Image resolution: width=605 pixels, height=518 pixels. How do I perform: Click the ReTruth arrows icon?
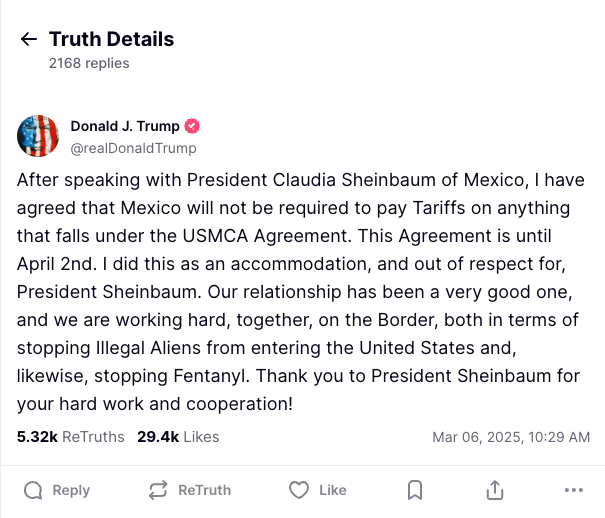click(157, 490)
